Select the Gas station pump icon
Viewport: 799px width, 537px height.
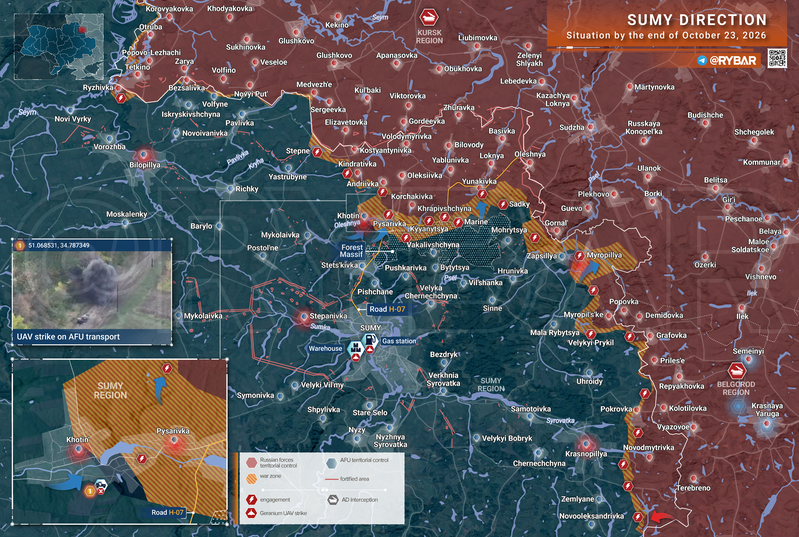[x=369, y=340]
